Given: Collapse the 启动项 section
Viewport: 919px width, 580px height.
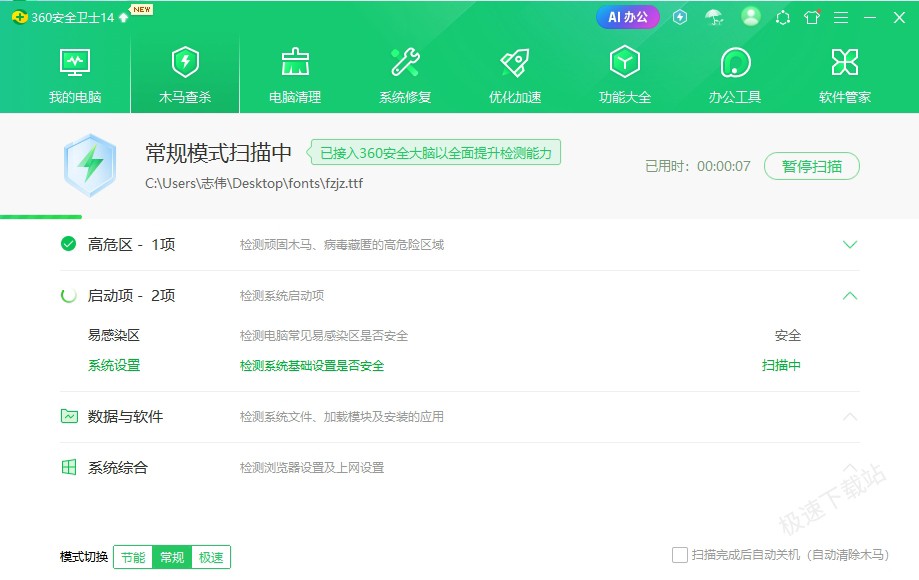Looking at the screenshot, I should tap(850, 296).
